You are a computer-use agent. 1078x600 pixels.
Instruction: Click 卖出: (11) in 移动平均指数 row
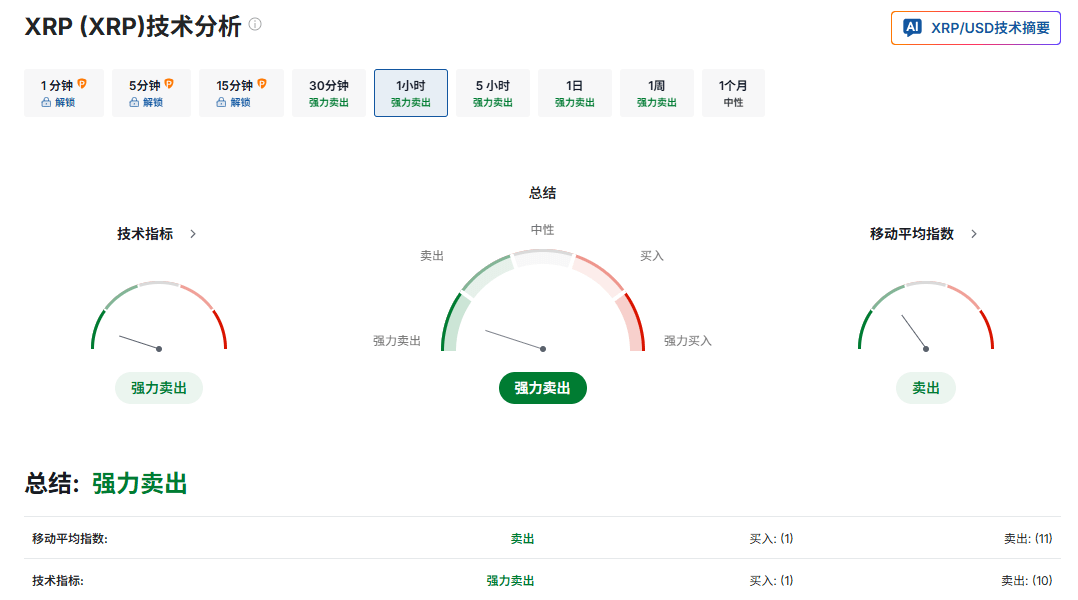click(1028, 539)
